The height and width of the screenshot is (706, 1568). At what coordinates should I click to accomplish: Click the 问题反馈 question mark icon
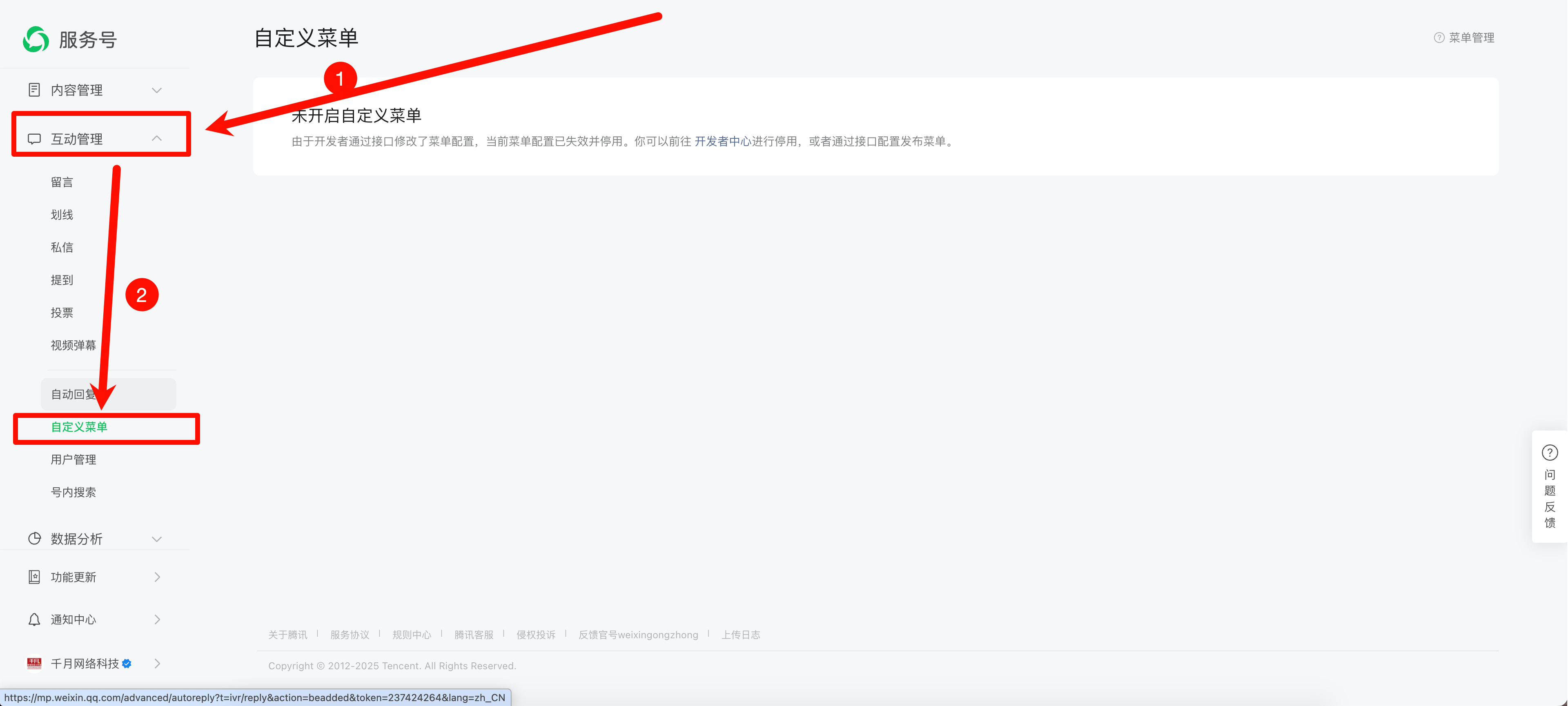coord(1550,453)
